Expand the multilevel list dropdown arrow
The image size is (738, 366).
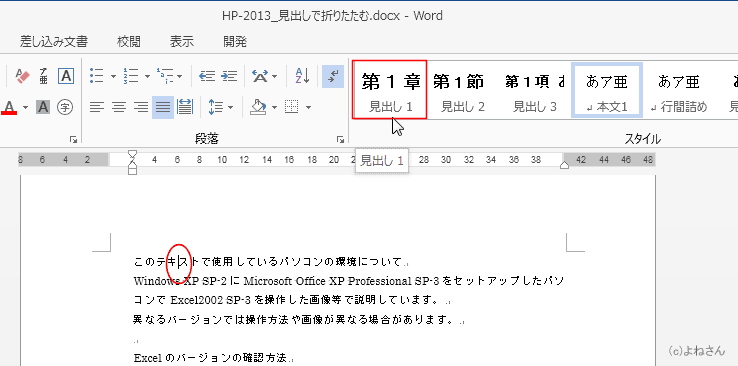[180, 76]
